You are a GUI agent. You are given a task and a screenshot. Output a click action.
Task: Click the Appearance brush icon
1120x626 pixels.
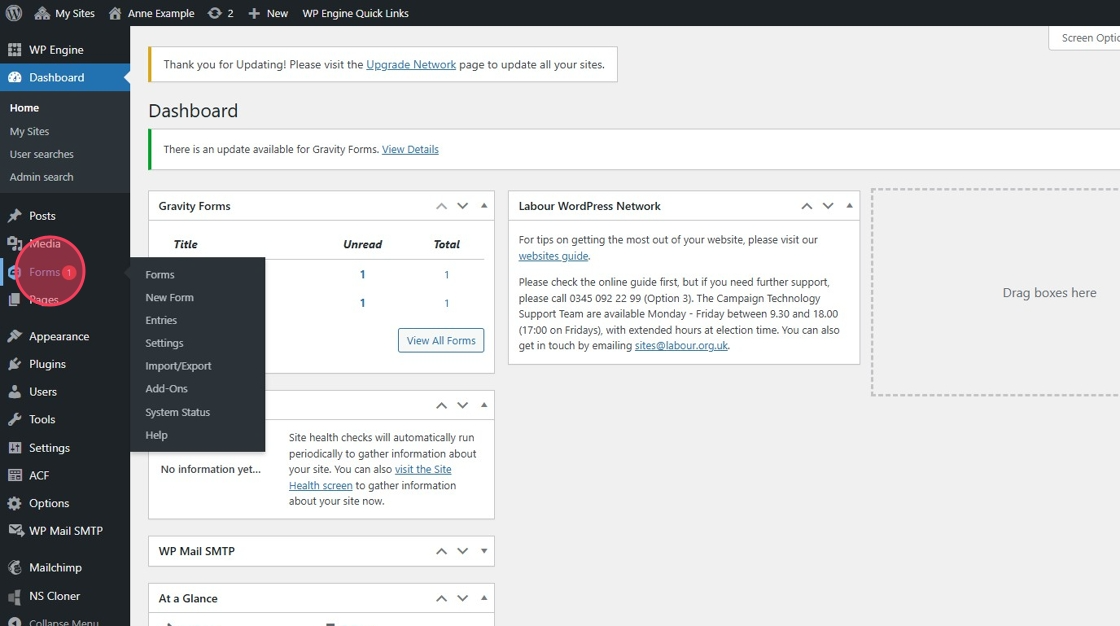tap(14, 336)
